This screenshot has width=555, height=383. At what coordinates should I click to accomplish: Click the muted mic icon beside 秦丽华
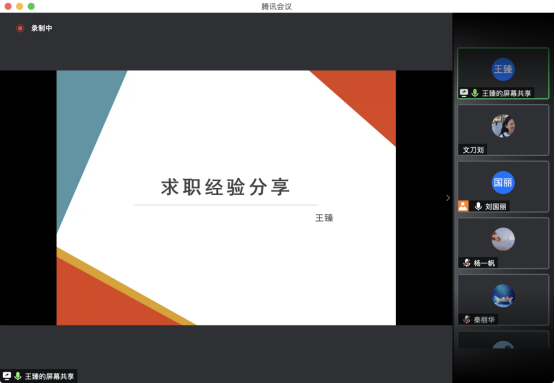(x=467, y=320)
